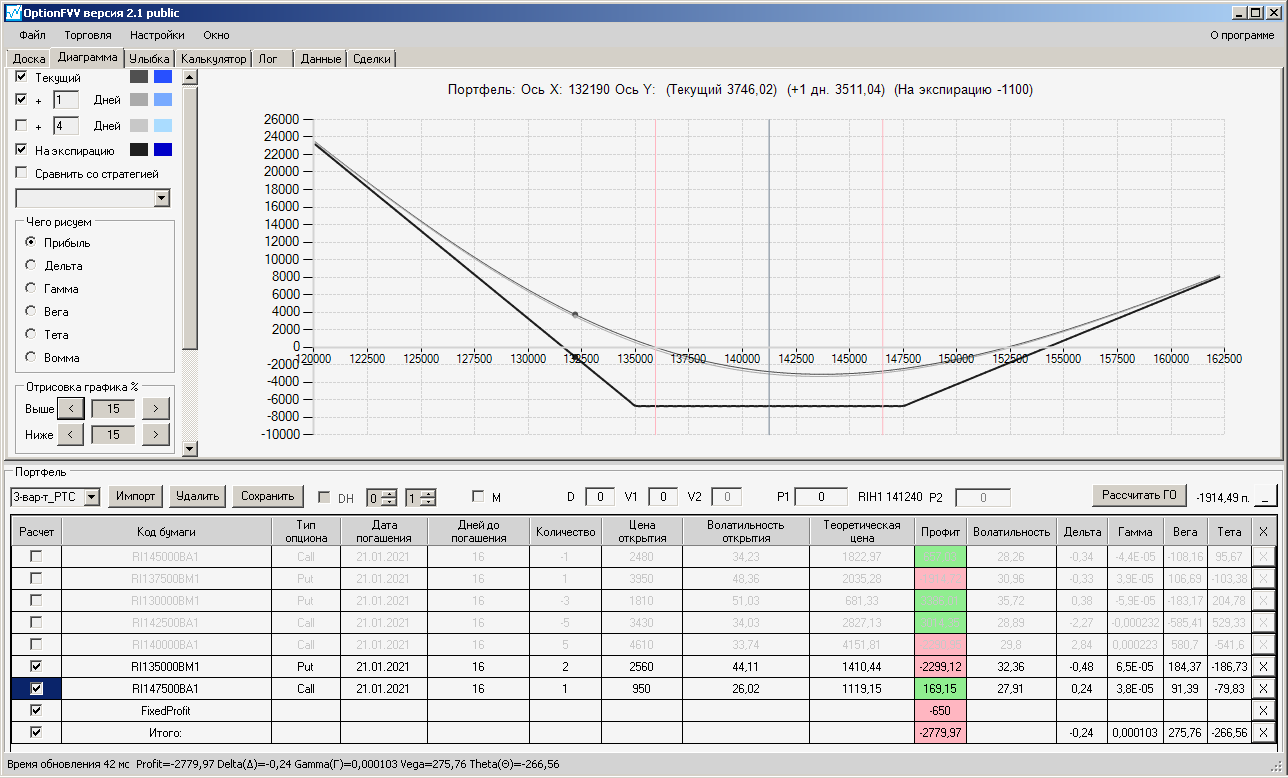This screenshot has width=1288, height=778.
Task: Click the Профит column header
Action: (941, 532)
